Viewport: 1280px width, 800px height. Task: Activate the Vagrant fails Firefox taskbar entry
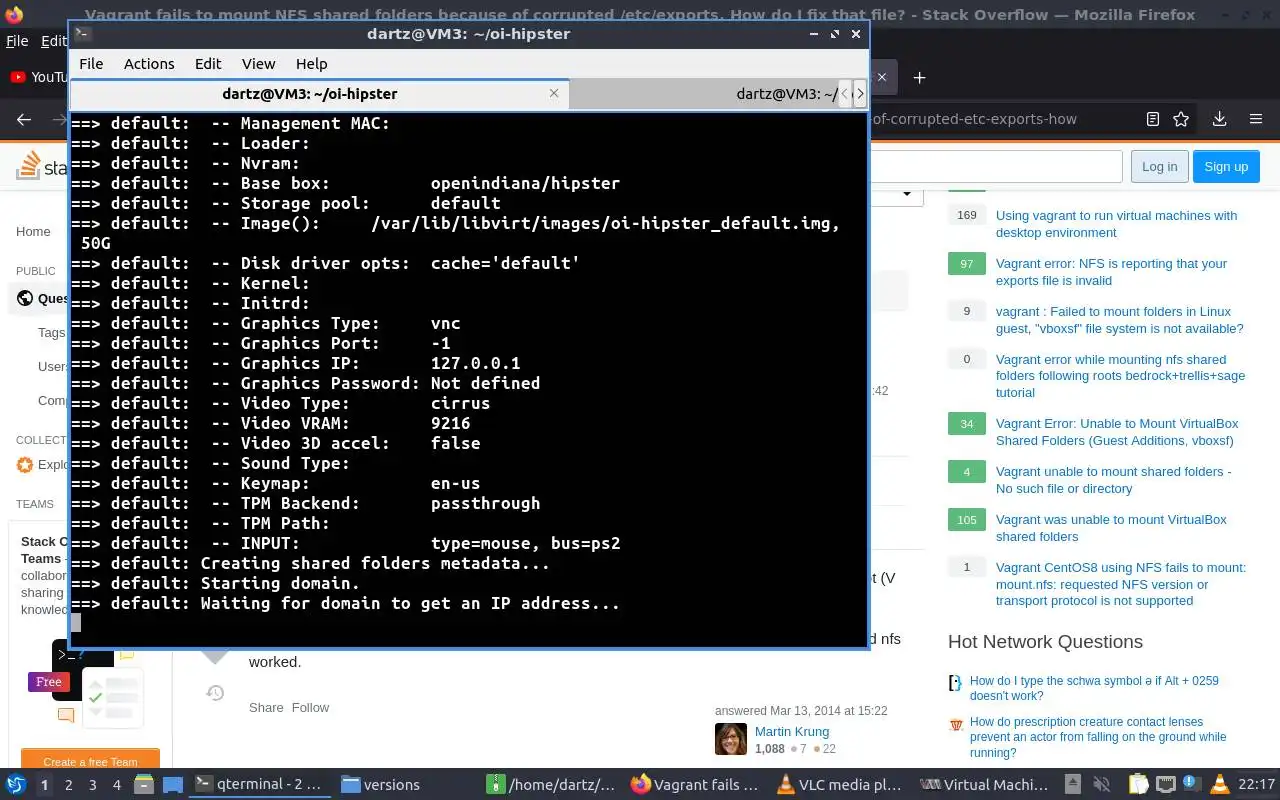[x=697, y=785]
